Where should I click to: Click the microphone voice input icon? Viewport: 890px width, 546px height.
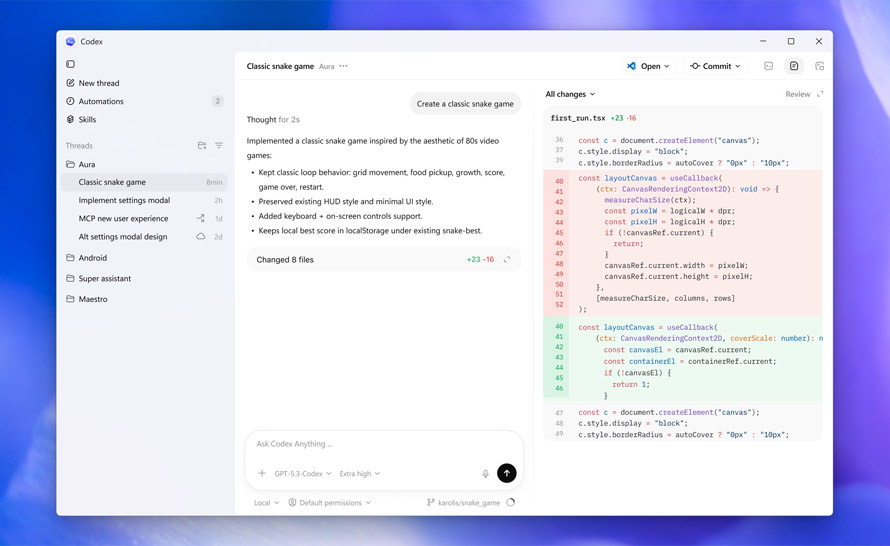(486, 474)
